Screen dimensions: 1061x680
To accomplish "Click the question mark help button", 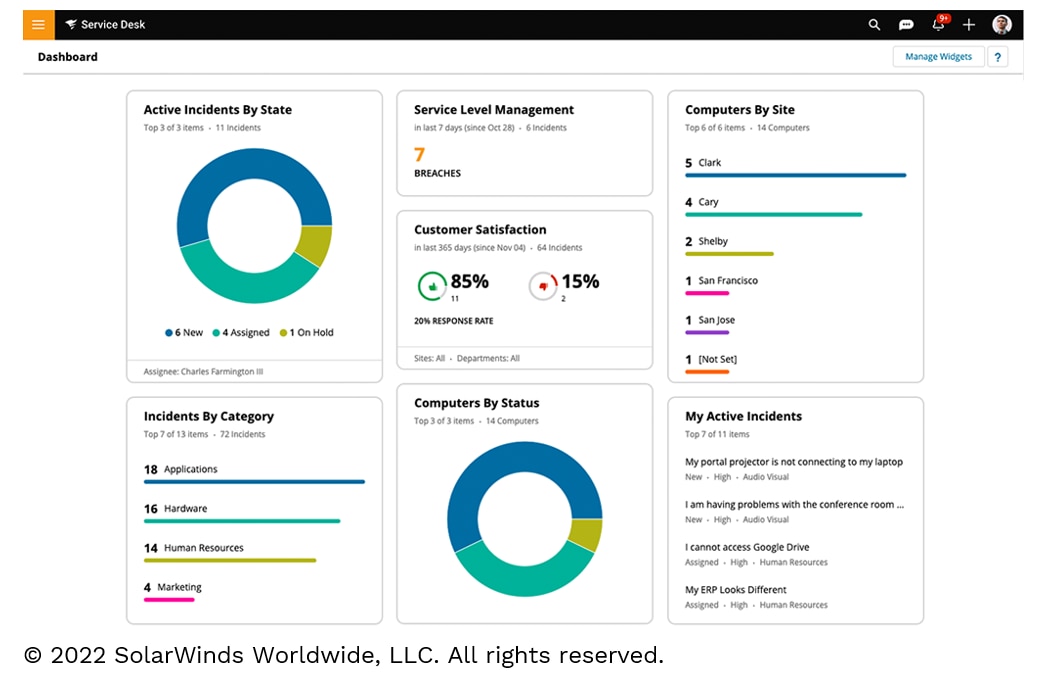I will pos(997,57).
